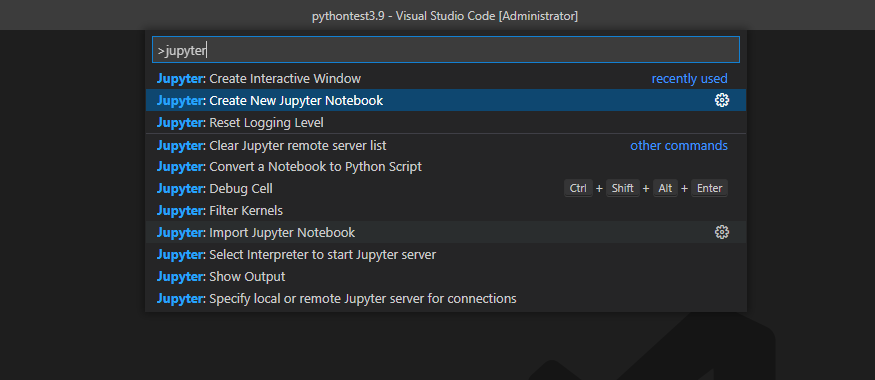Select Jupyter: Debug Cell command
This screenshot has height=380, width=875.
tap(446, 189)
